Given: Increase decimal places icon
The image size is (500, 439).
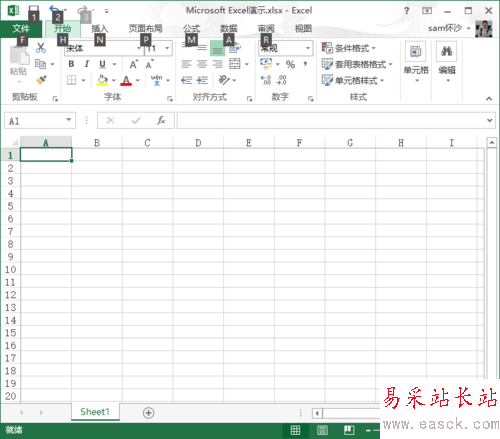Looking at the screenshot, I should coord(266,80).
